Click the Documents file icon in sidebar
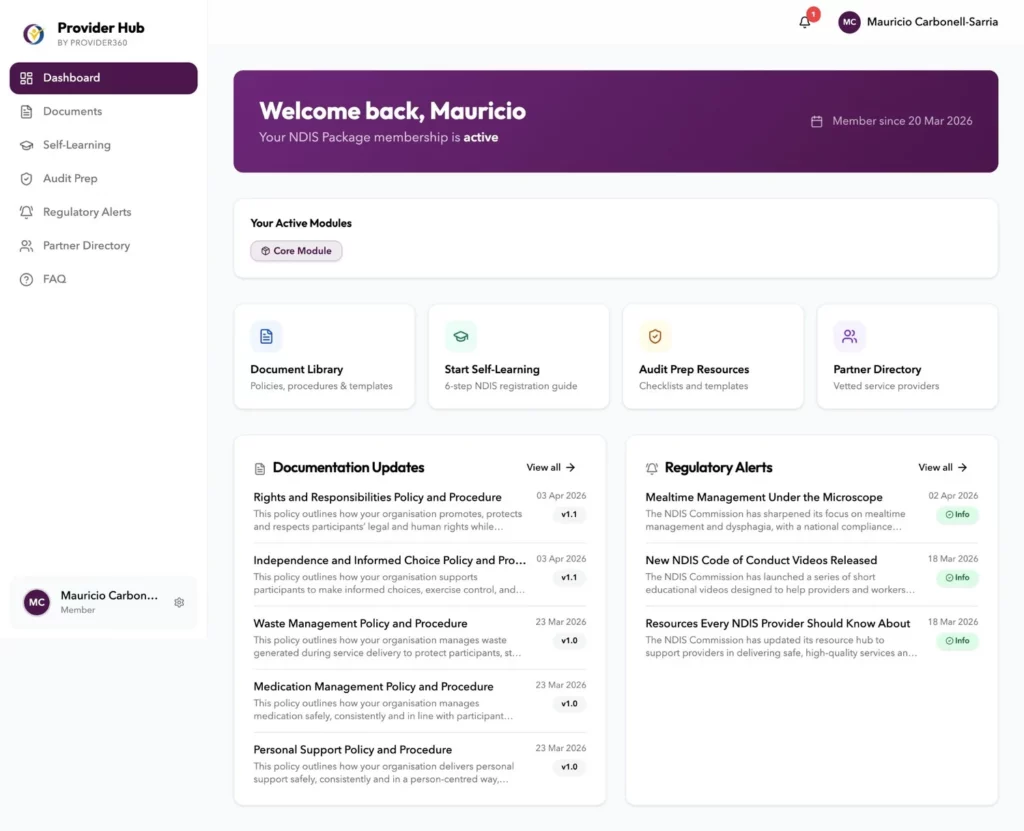This screenshot has width=1024, height=831. (x=26, y=112)
